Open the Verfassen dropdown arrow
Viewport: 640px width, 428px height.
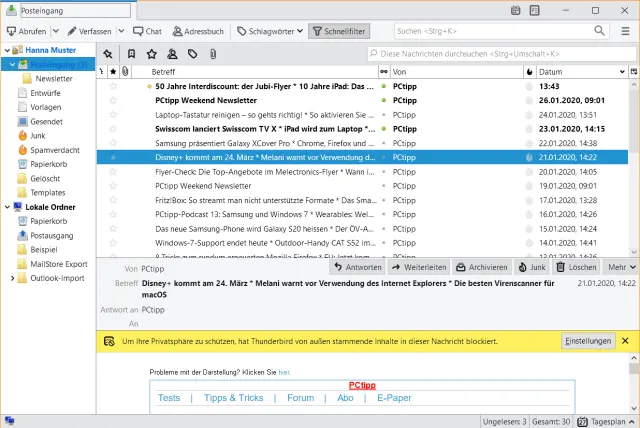121,31
